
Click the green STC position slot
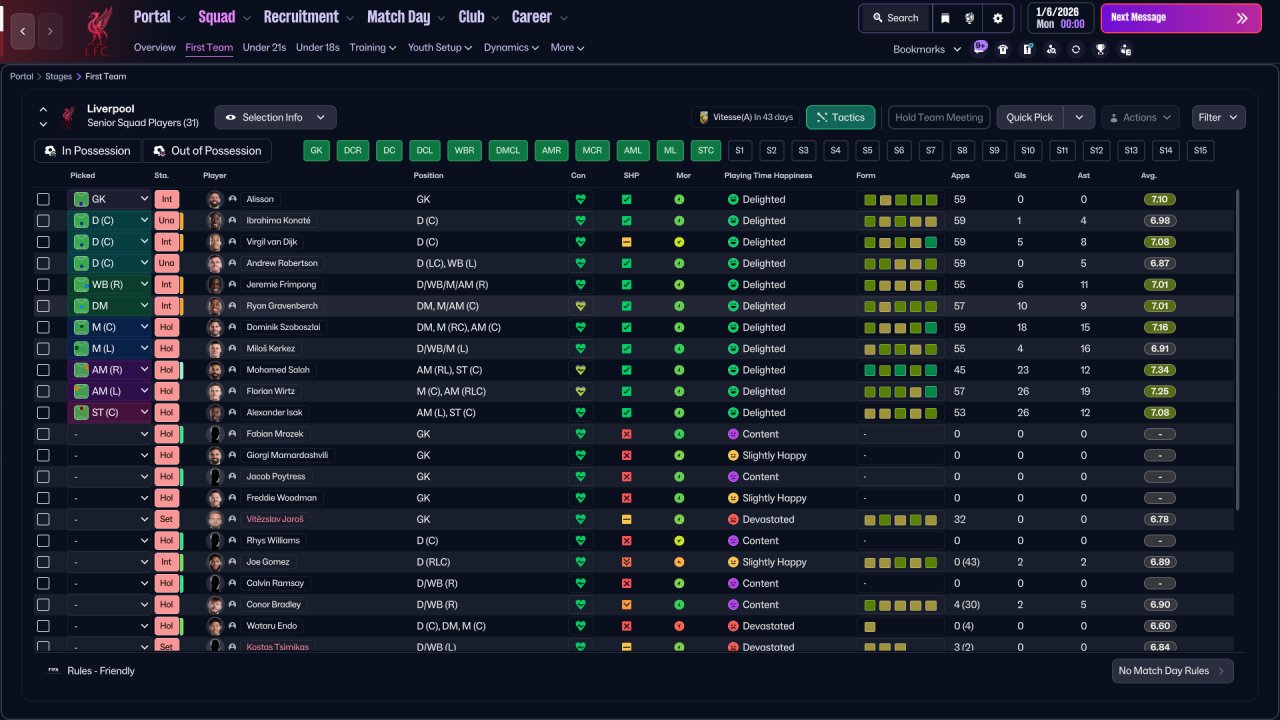(706, 150)
